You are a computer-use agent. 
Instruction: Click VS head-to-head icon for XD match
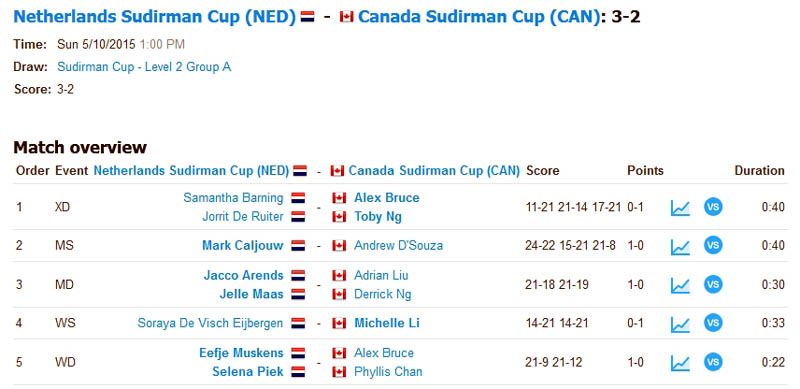pos(713,207)
